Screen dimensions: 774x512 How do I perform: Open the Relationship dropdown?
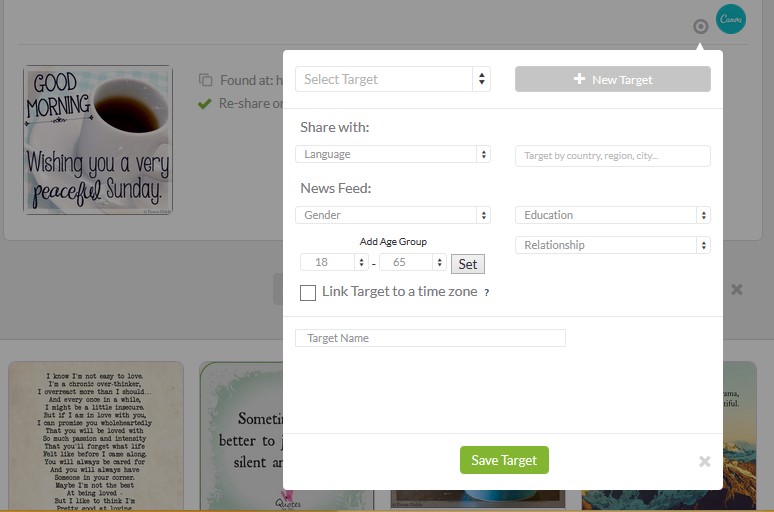click(x=613, y=245)
